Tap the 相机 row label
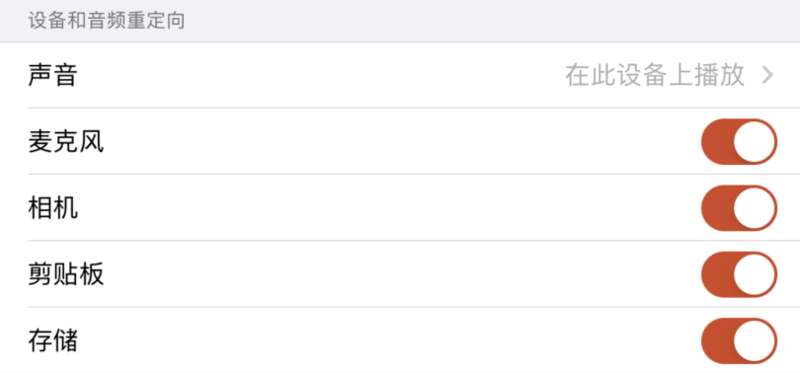 coord(53,208)
